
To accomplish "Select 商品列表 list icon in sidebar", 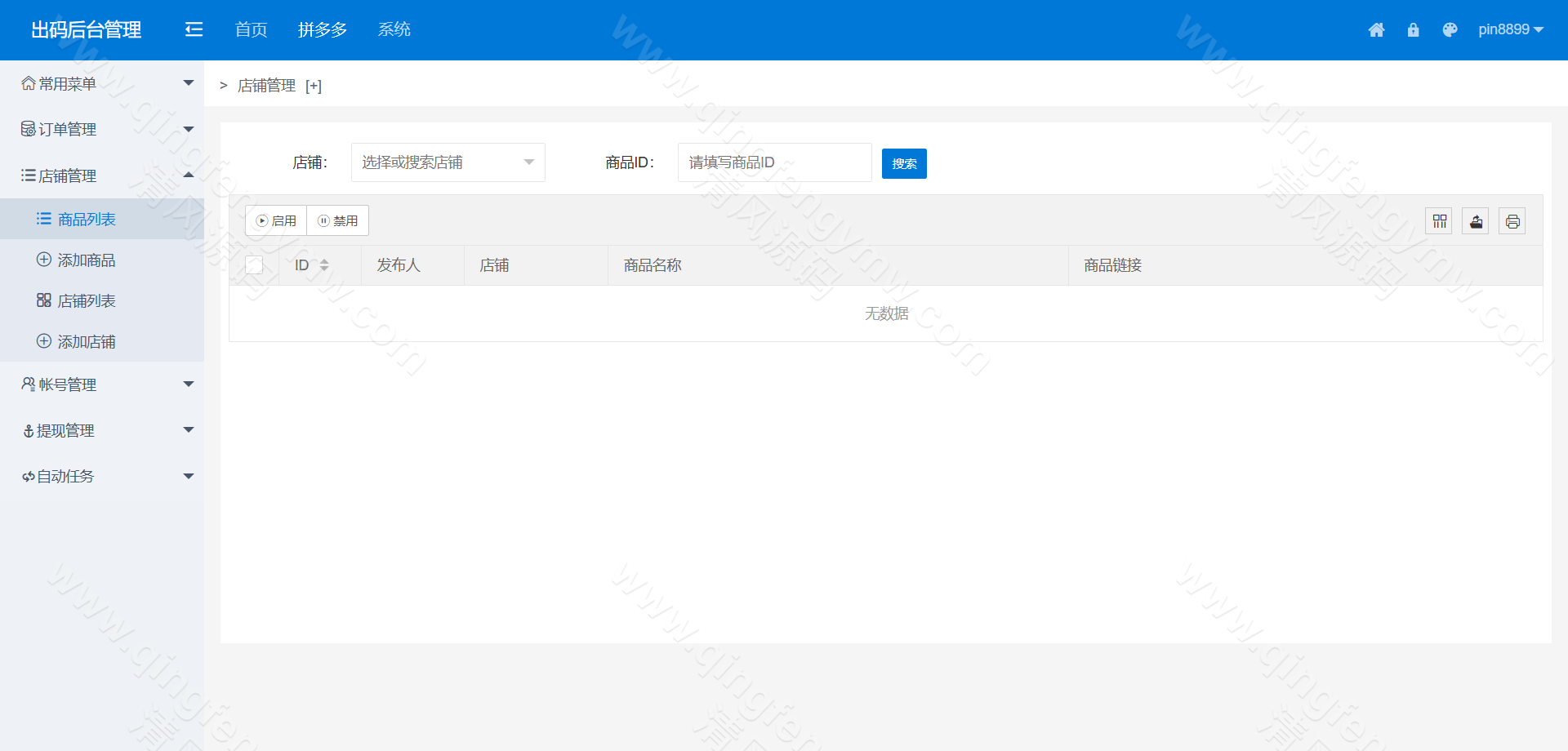I will (x=43, y=218).
